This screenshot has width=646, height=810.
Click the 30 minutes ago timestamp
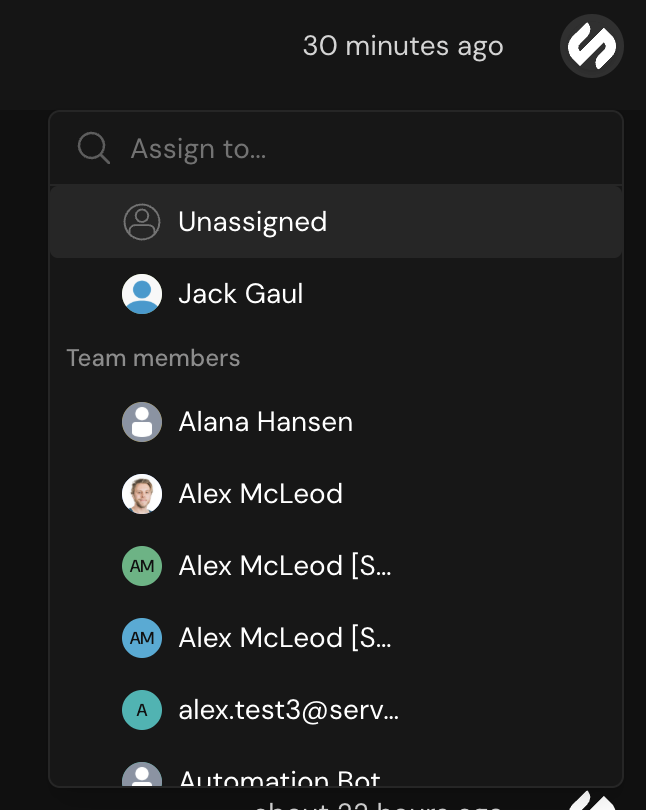[404, 46]
